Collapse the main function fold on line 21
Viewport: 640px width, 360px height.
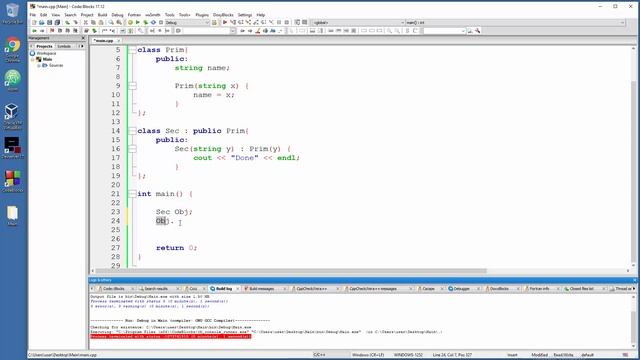coord(132,194)
